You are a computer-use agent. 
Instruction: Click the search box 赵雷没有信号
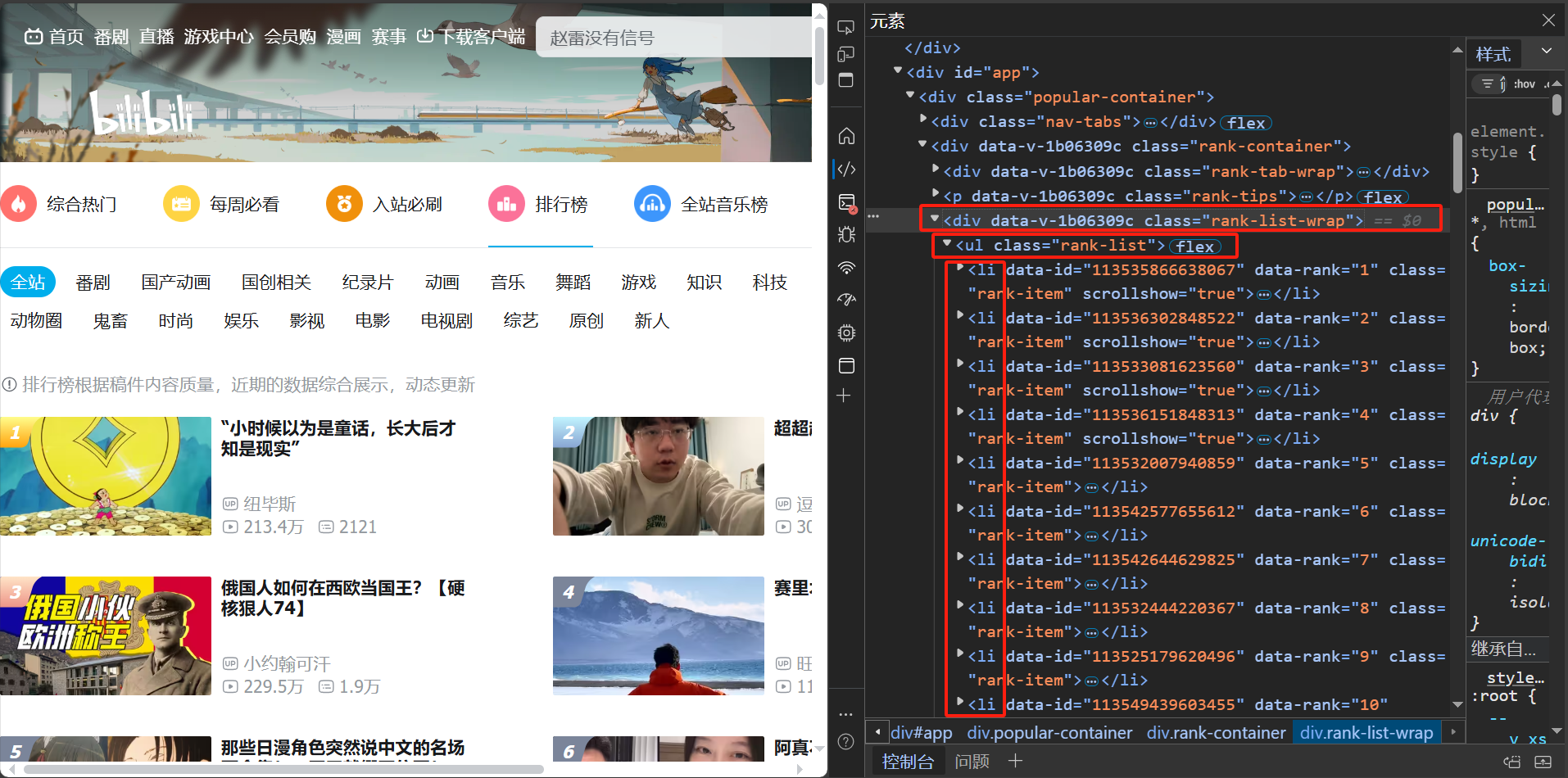pyautogui.click(x=673, y=38)
